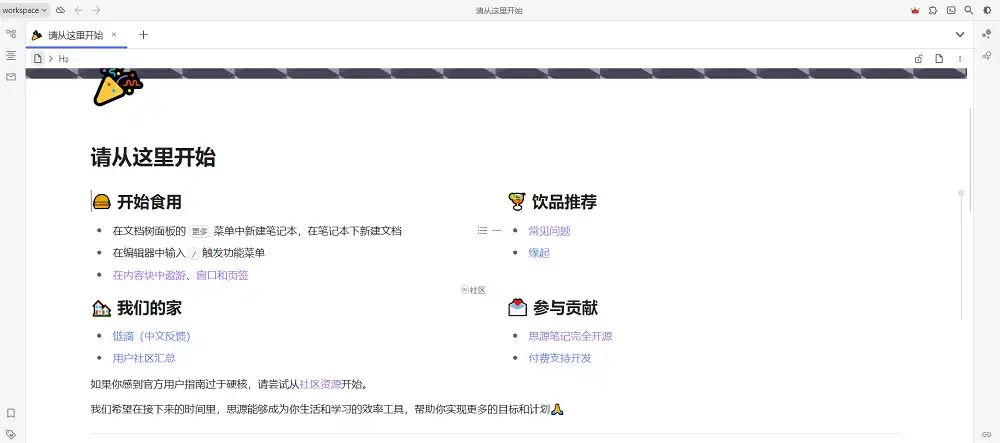This screenshot has width=1000, height=443.
Task: Click the editor vertical scrollbar
Action: pyautogui.click(x=961, y=250)
